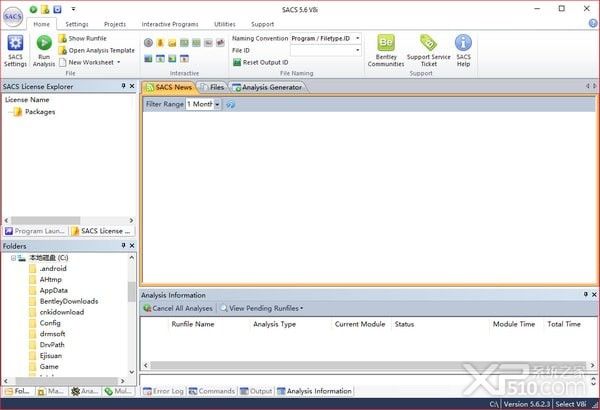Open the Filter Range dropdown
The height and width of the screenshot is (410, 600).
217,104
